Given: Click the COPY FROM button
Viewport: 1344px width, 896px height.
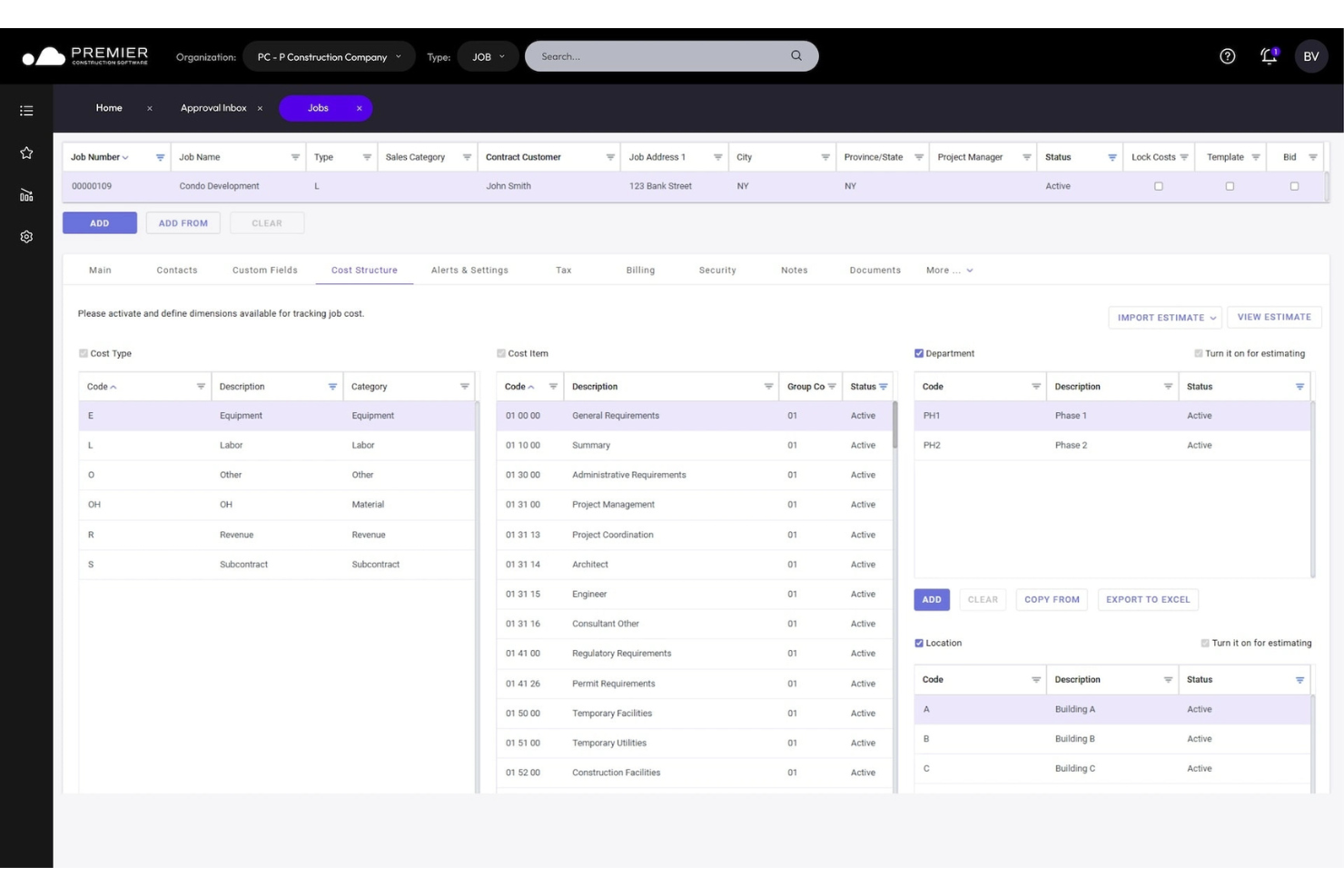Looking at the screenshot, I should click(x=1052, y=600).
